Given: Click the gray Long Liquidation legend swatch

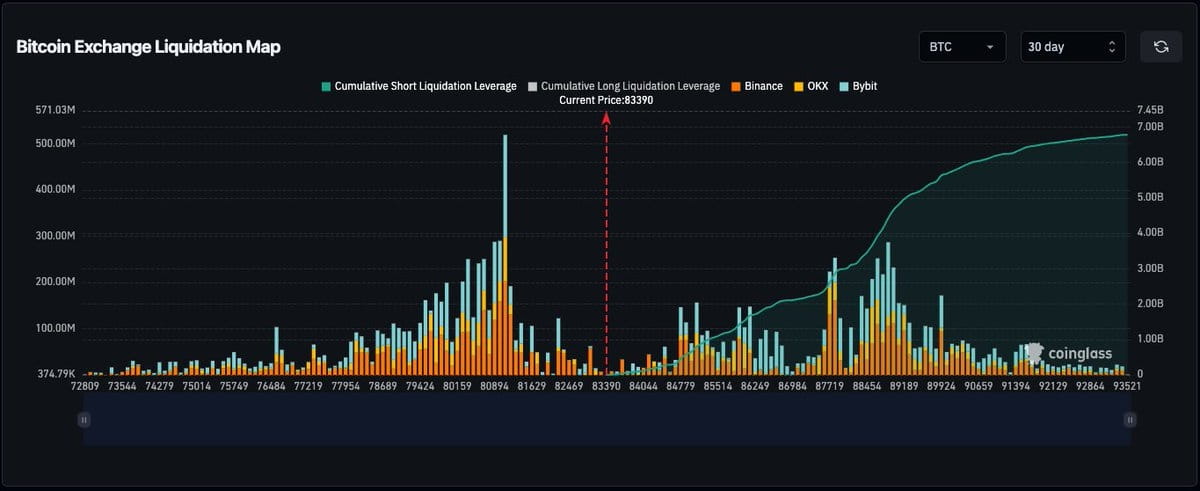Looking at the screenshot, I should click(x=532, y=87).
